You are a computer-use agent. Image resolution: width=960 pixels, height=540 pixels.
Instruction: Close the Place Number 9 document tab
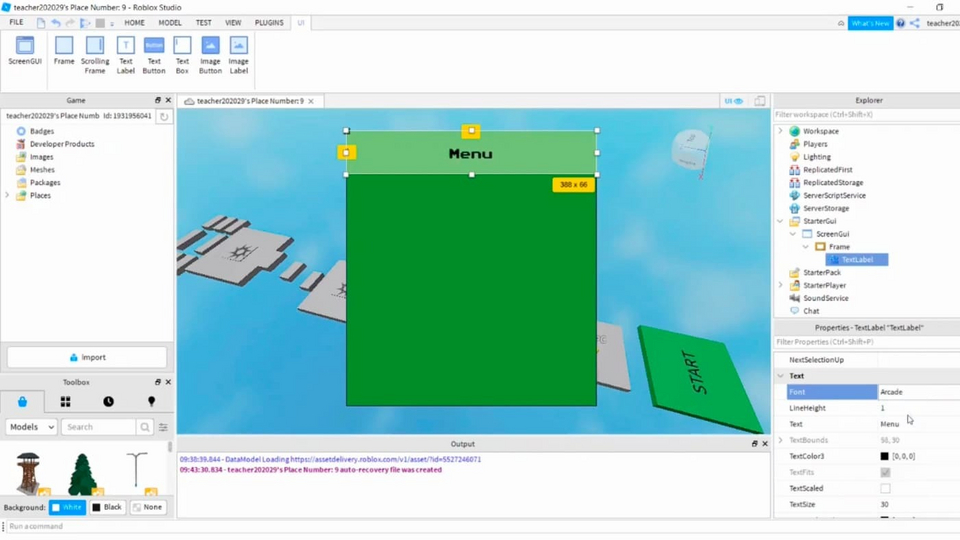click(x=311, y=101)
